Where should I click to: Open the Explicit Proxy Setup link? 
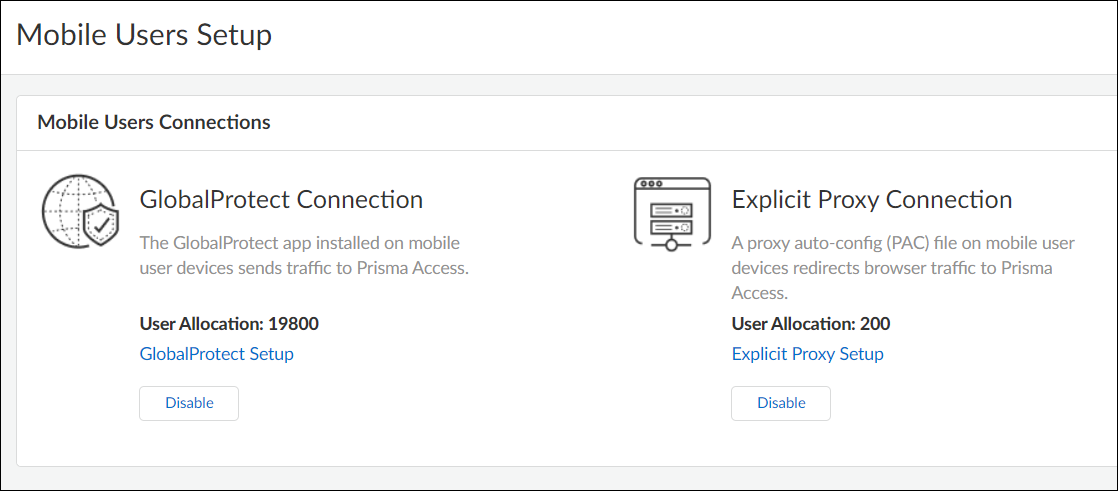coord(807,354)
